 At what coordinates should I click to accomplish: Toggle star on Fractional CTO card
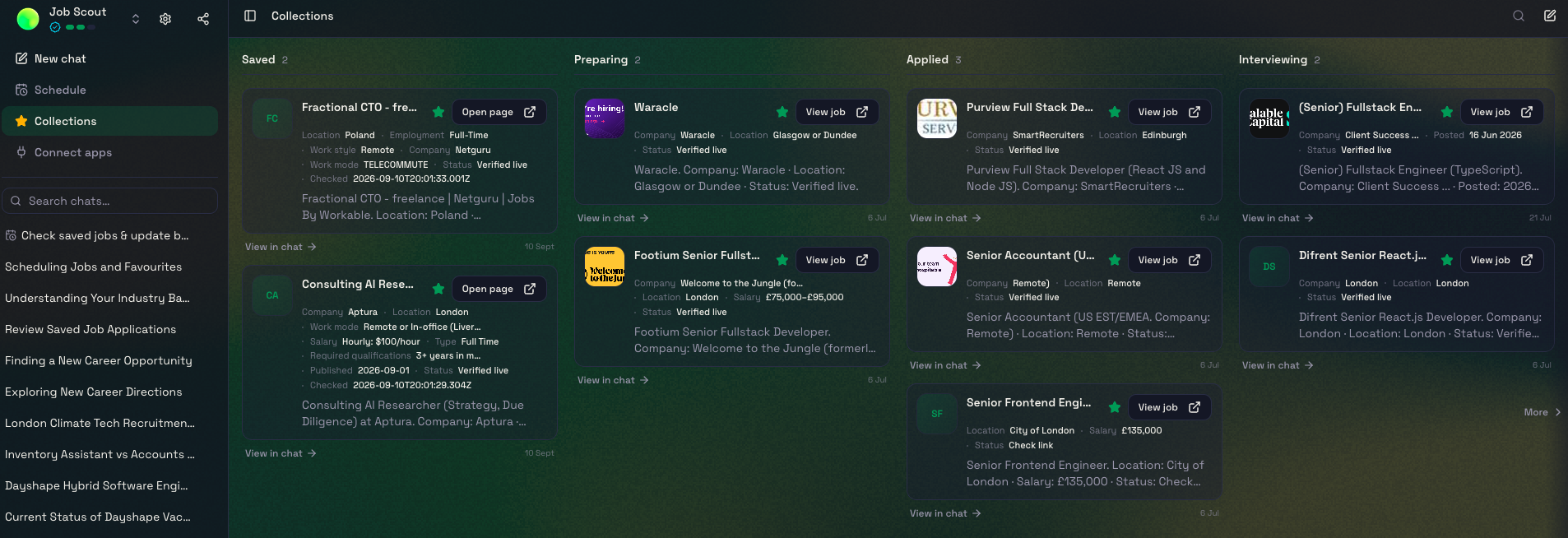pos(438,112)
